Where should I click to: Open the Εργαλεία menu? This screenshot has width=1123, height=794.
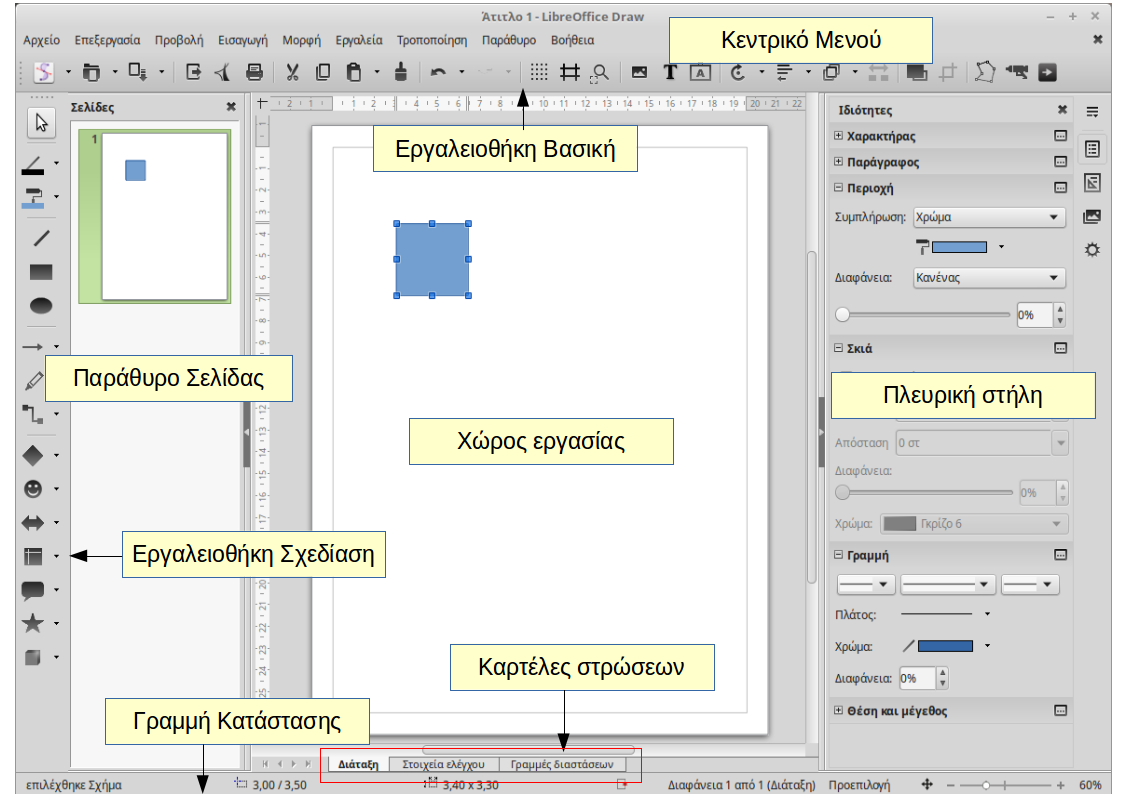click(359, 40)
